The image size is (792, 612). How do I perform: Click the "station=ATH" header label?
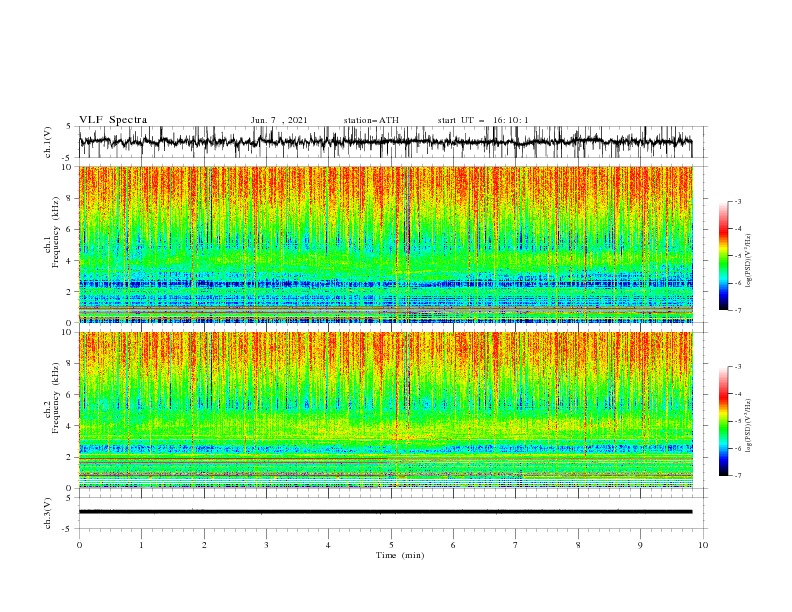[x=371, y=120]
